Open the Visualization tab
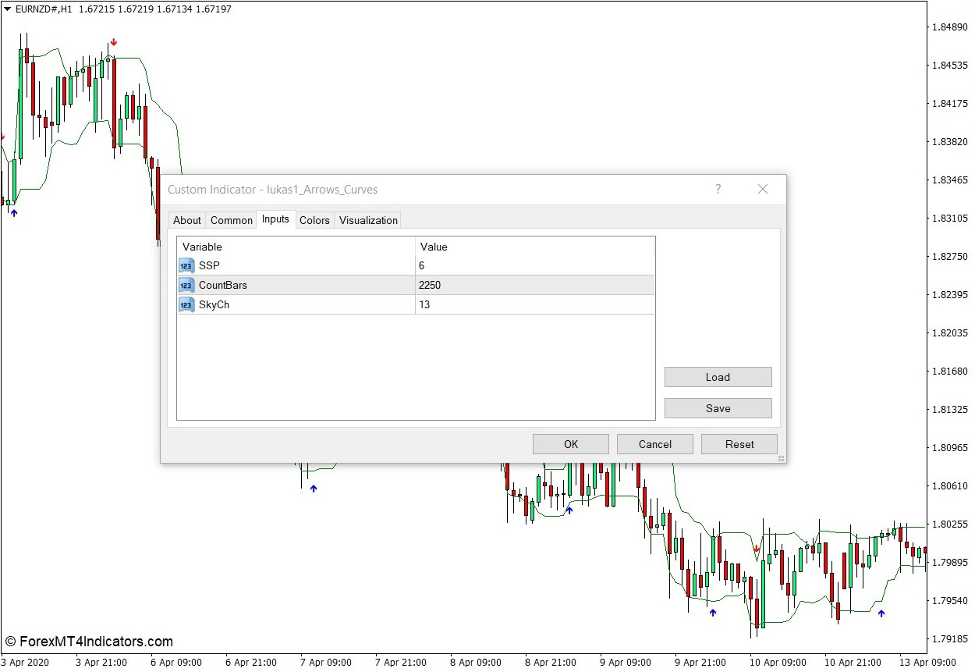 tap(368, 220)
